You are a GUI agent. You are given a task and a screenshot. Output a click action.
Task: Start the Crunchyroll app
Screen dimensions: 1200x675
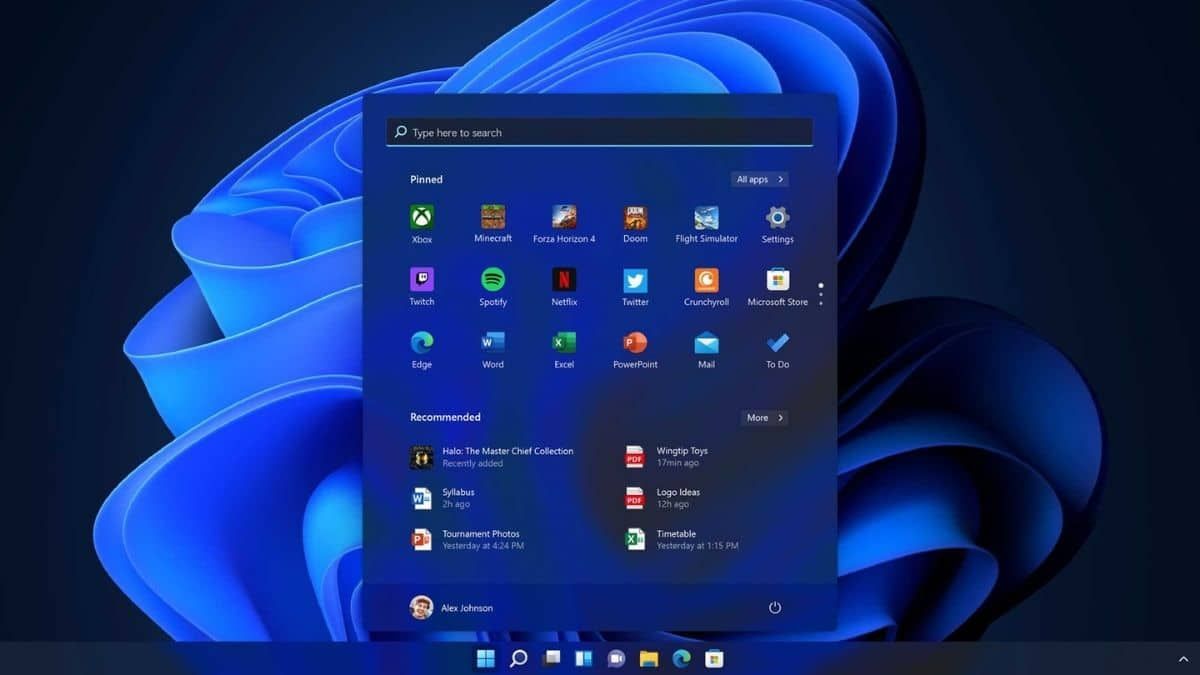point(706,282)
